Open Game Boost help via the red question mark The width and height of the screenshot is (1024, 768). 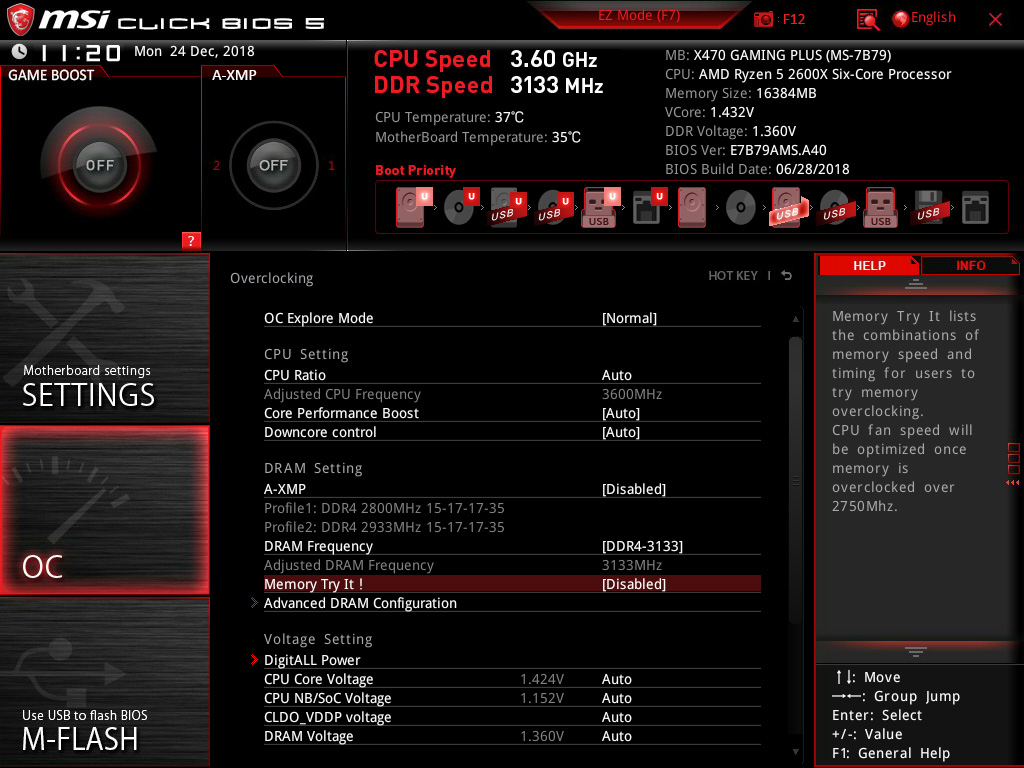(x=191, y=240)
